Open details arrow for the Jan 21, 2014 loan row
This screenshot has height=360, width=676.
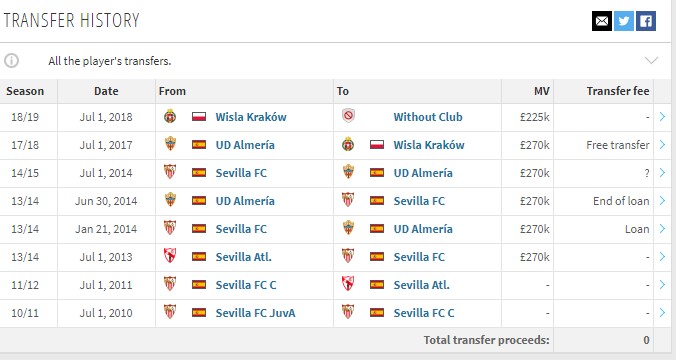click(663, 229)
